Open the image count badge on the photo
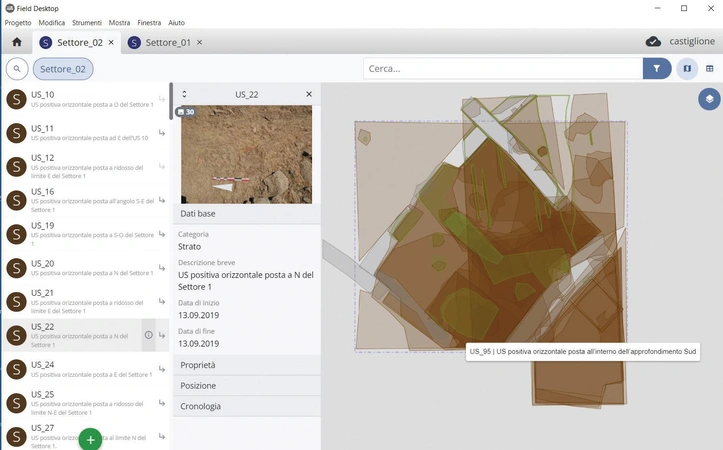723x450 pixels. click(185, 112)
